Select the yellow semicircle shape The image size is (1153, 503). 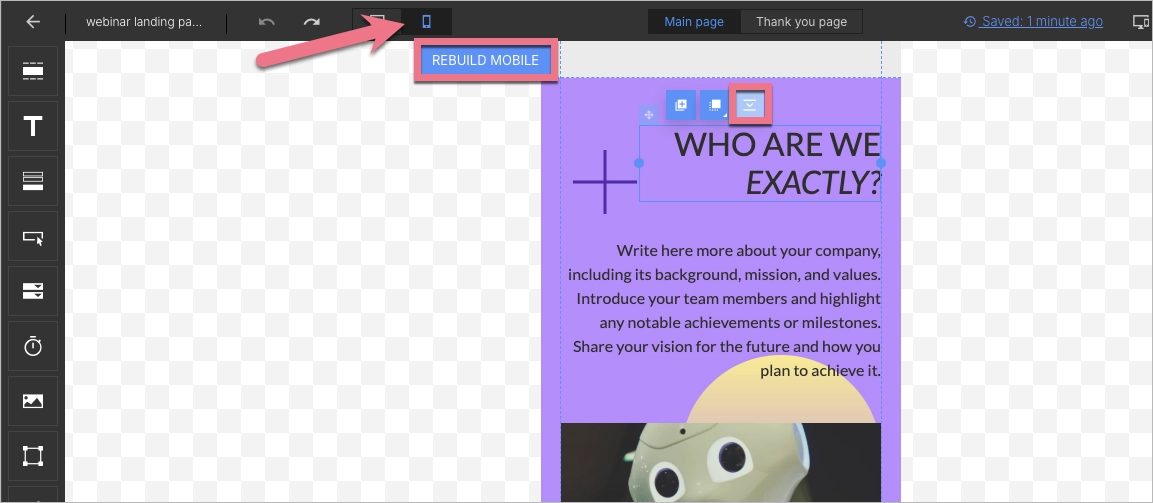click(x=781, y=401)
